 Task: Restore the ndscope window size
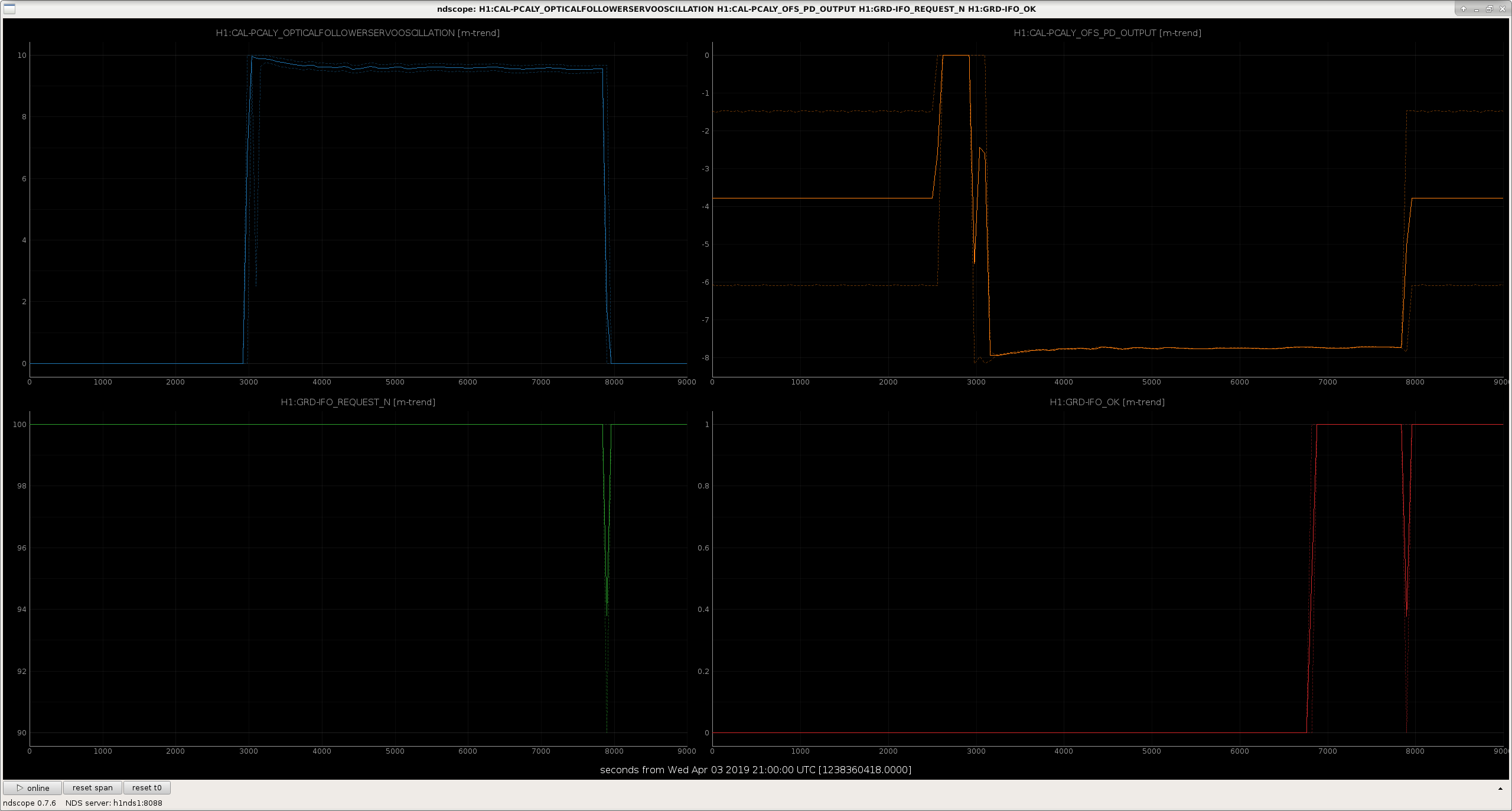tap(1490, 9)
